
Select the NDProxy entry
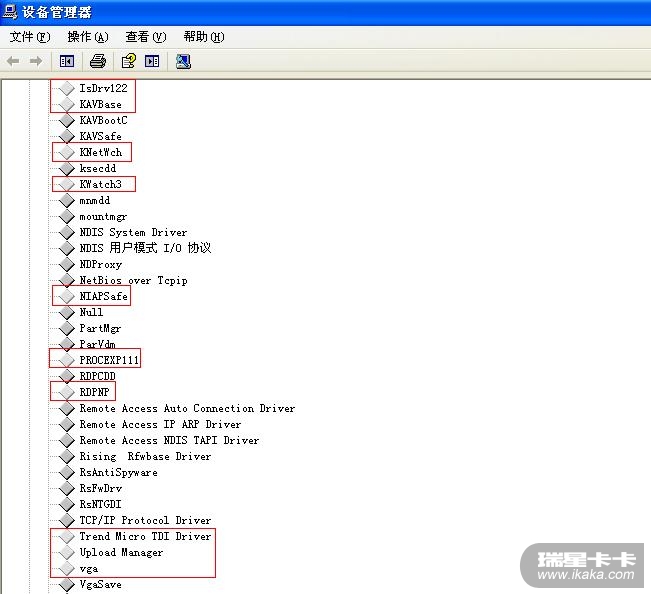101,264
